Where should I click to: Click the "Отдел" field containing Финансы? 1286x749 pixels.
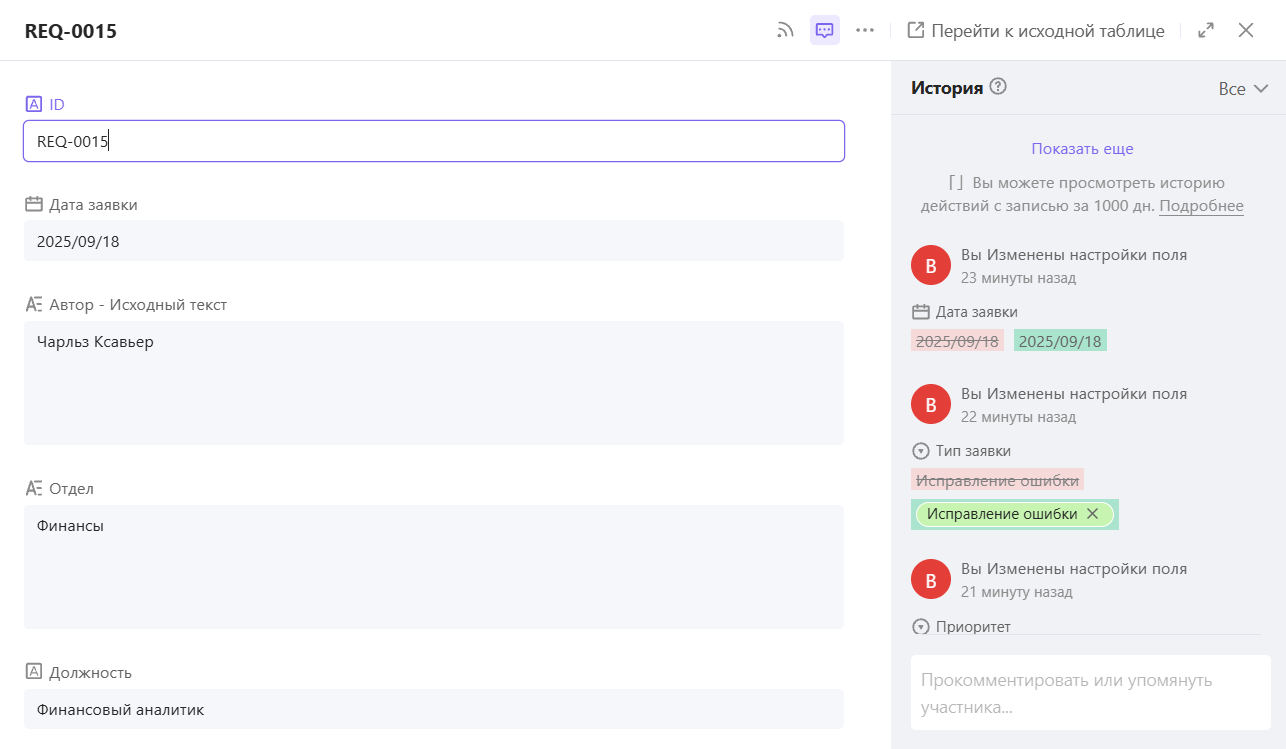click(434, 567)
